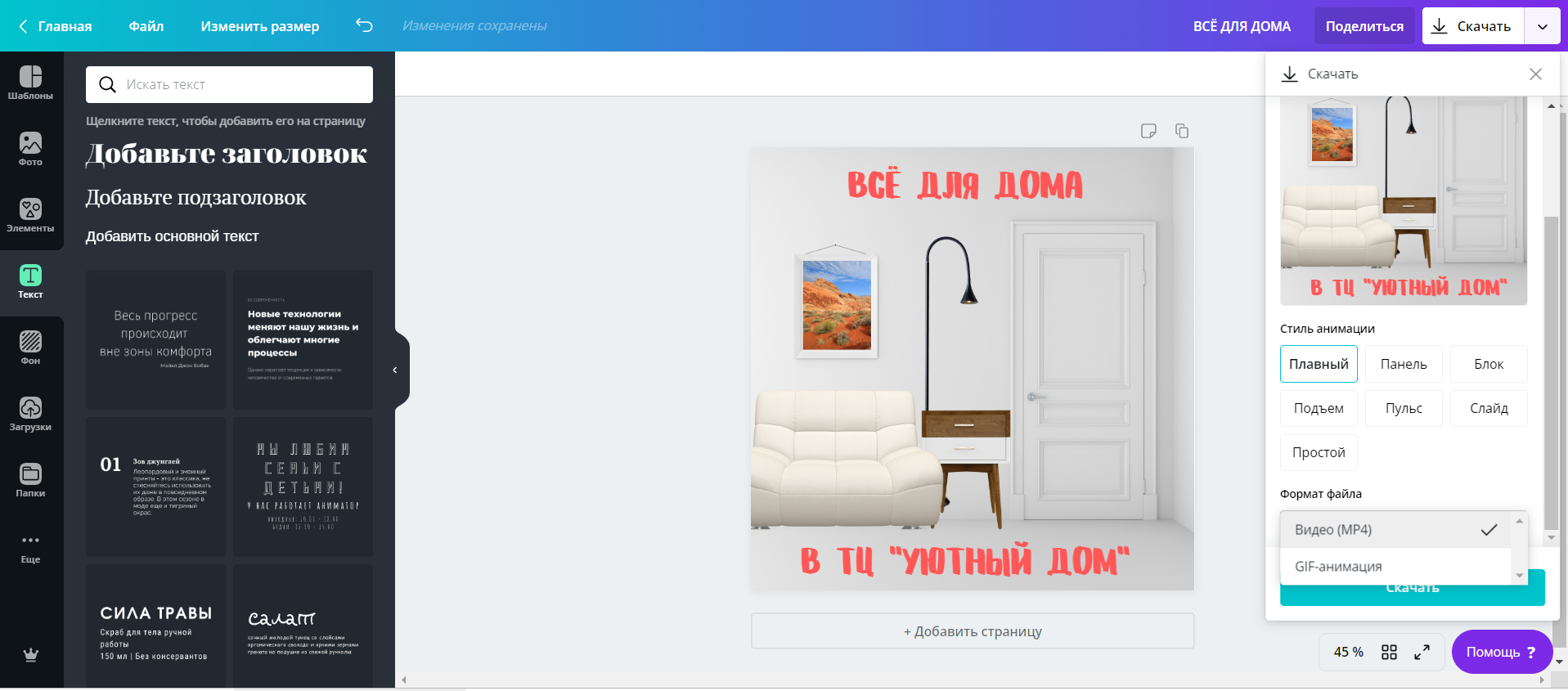The height and width of the screenshot is (691, 1568).
Task: Open the Изменить размер menu
Action: coord(260,26)
